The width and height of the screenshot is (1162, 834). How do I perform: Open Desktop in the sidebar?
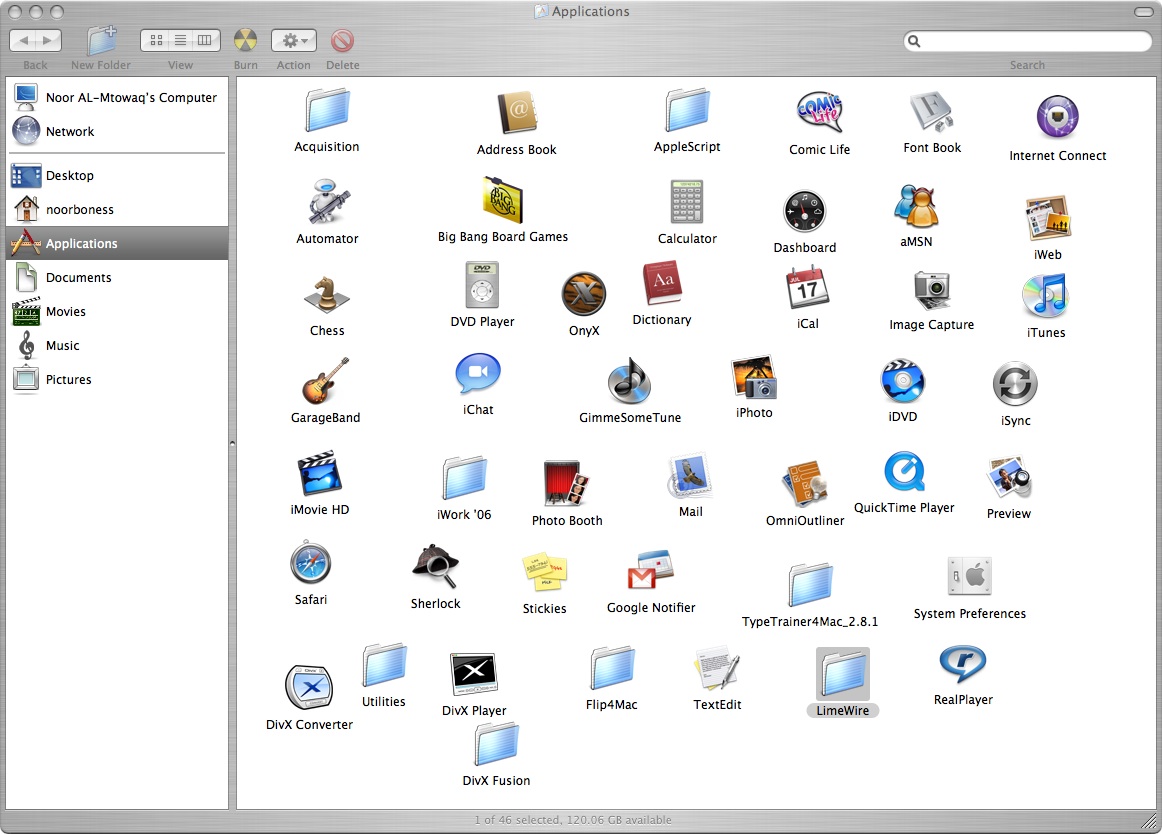119,176
